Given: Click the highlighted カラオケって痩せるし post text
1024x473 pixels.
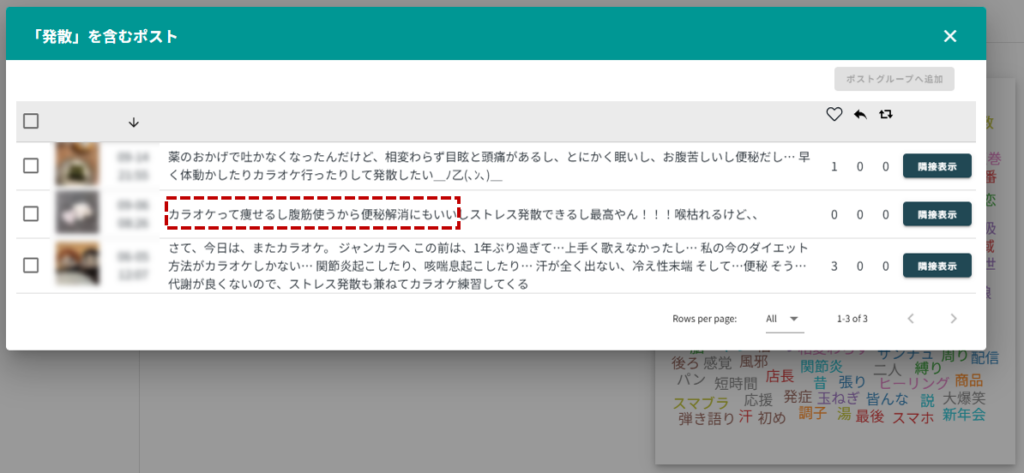Looking at the screenshot, I should pyautogui.click(x=312, y=214).
